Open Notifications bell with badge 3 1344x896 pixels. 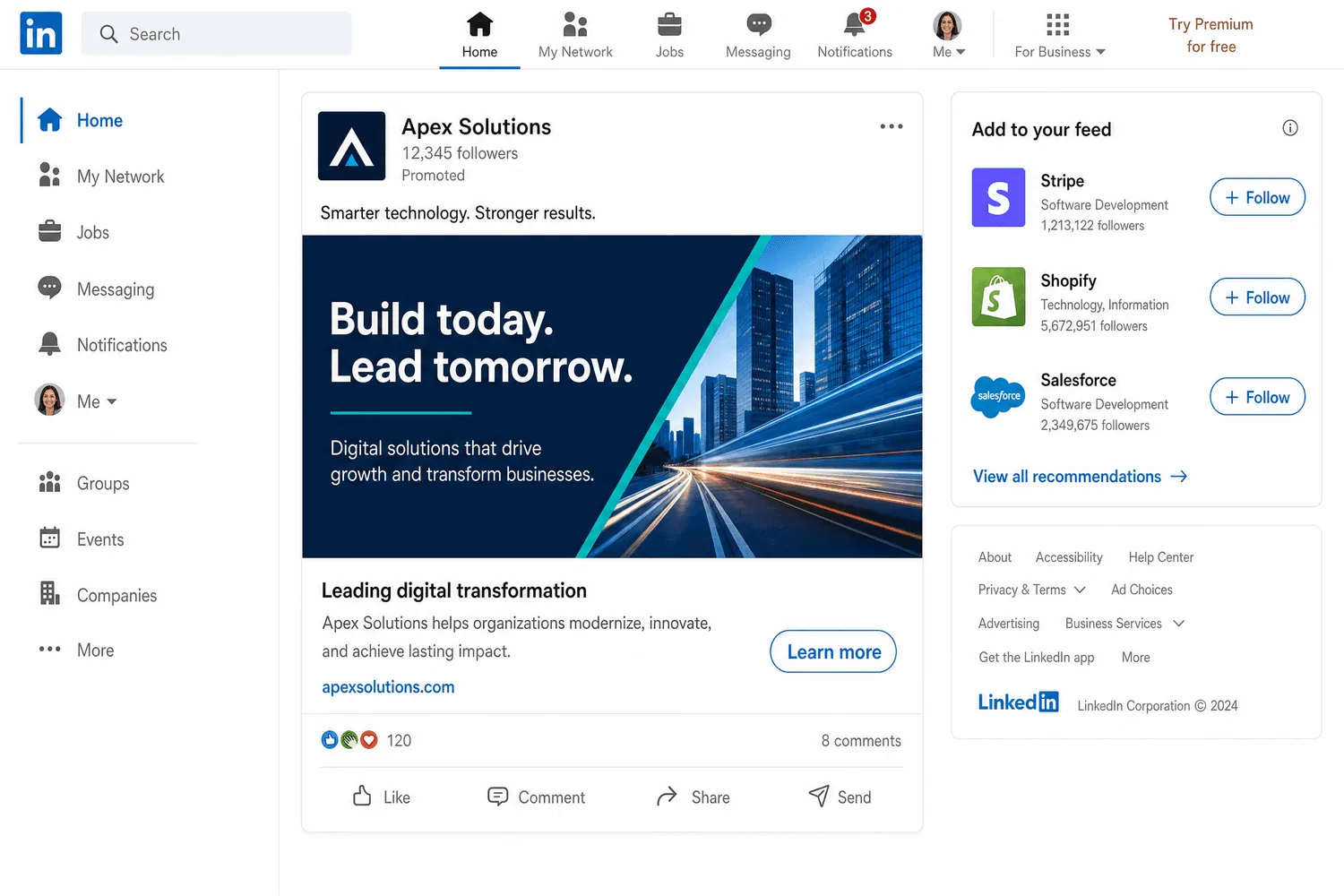(855, 36)
